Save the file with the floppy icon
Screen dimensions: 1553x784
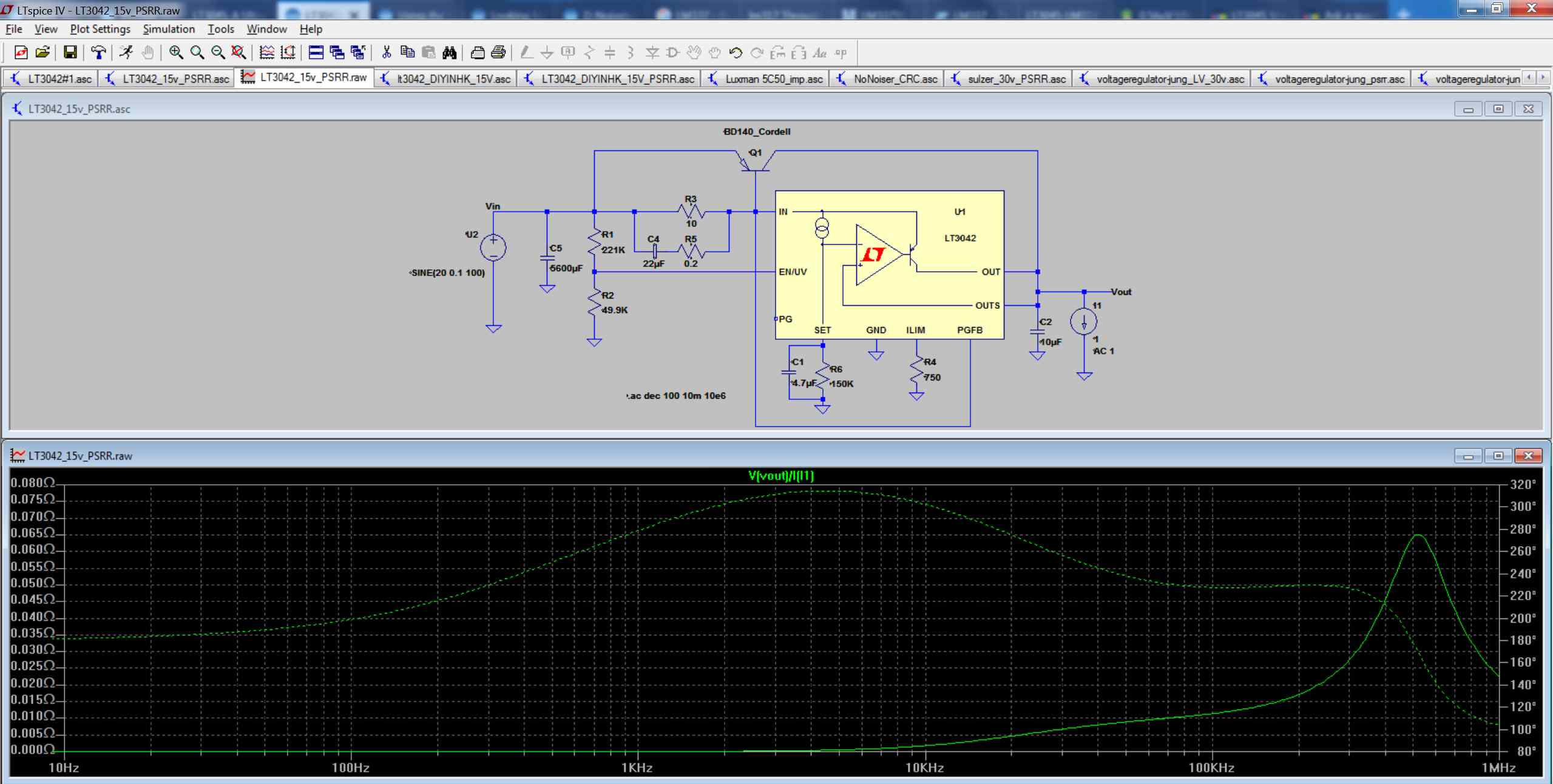coord(70,53)
